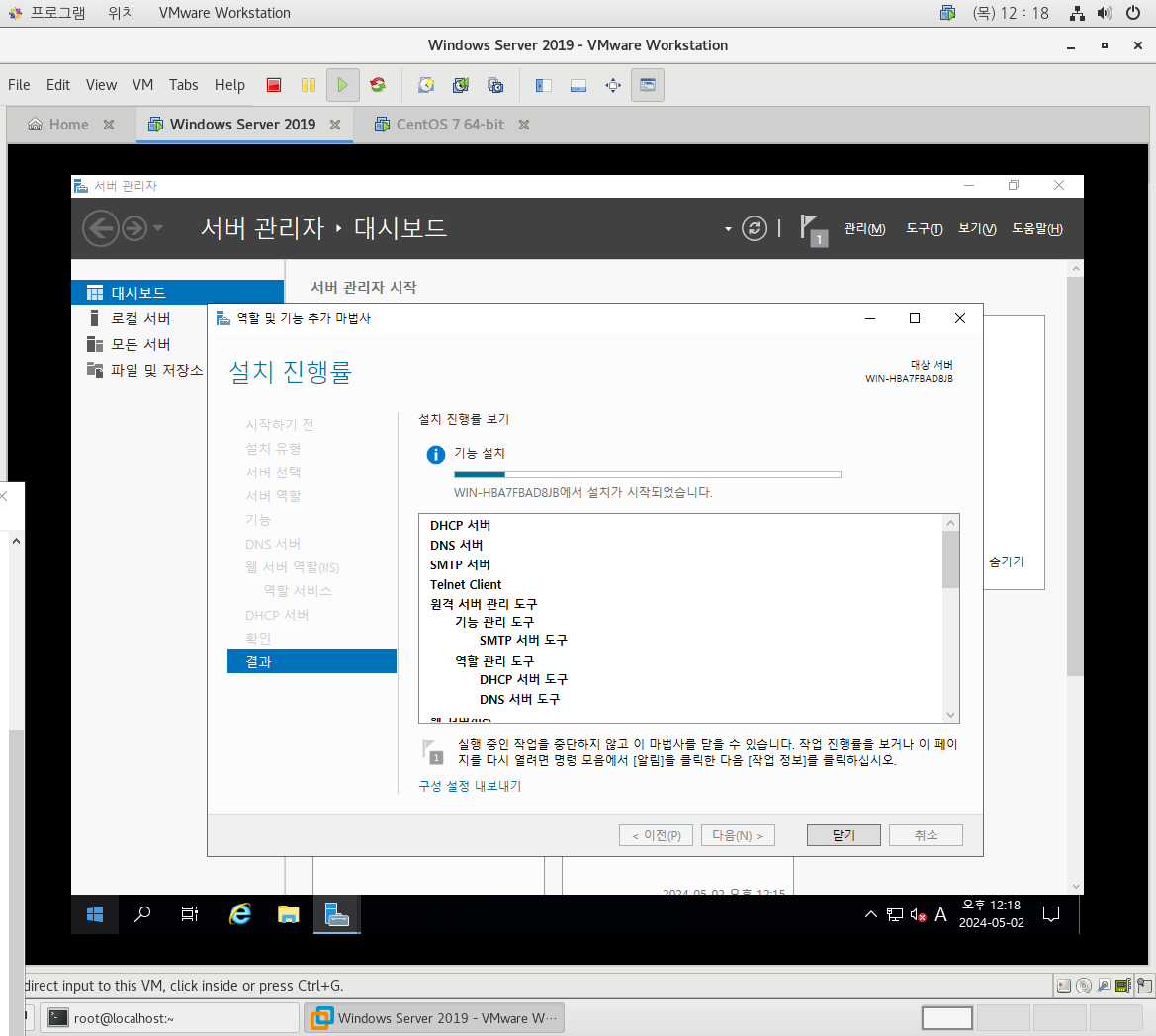Click the unity/console view icon
Viewport: 1156px width, 1036px height.
(648, 85)
